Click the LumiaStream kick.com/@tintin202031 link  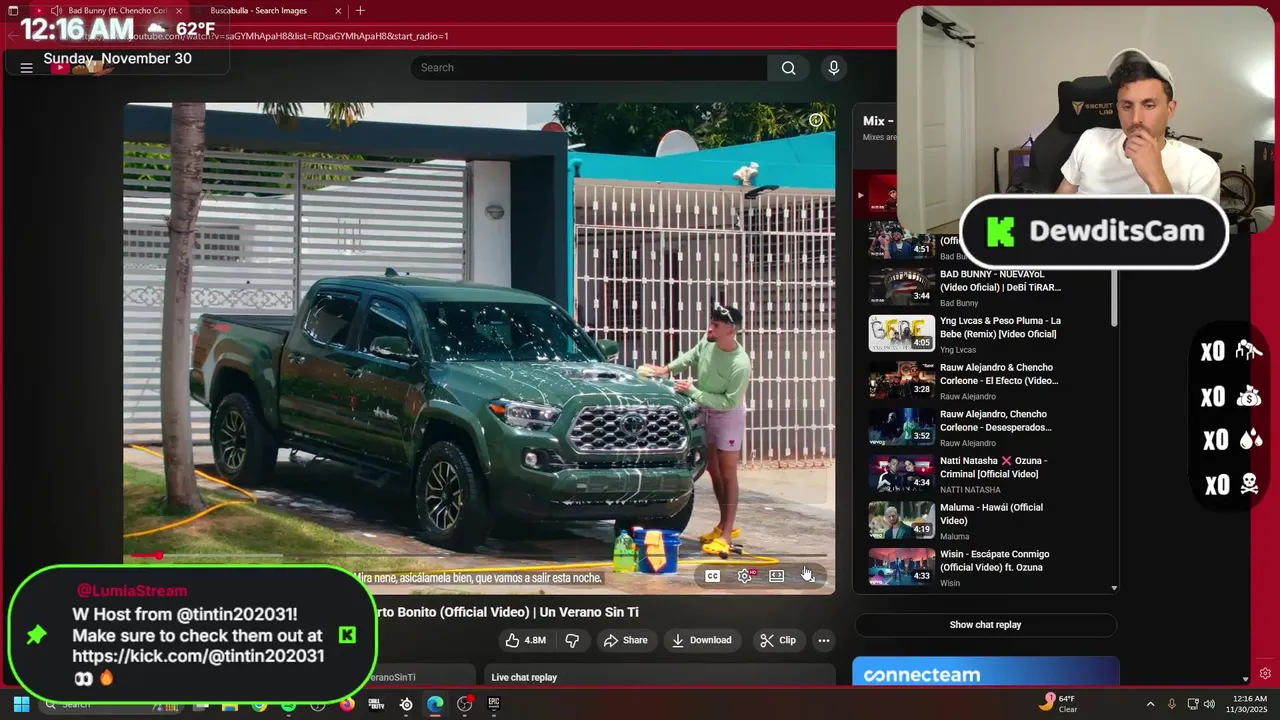pyautogui.click(x=198, y=657)
